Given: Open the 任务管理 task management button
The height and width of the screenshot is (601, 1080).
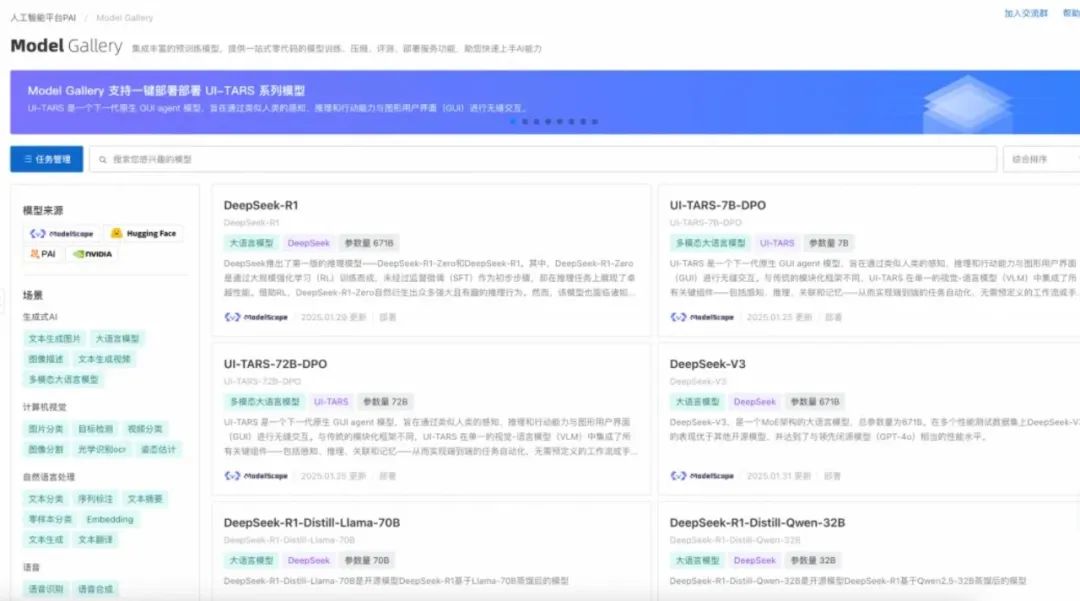Looking at the screenshot, I should tap(47, 159).
